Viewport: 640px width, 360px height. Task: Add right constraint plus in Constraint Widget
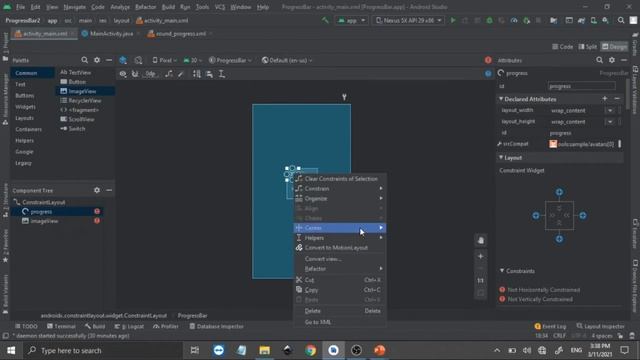583,216
